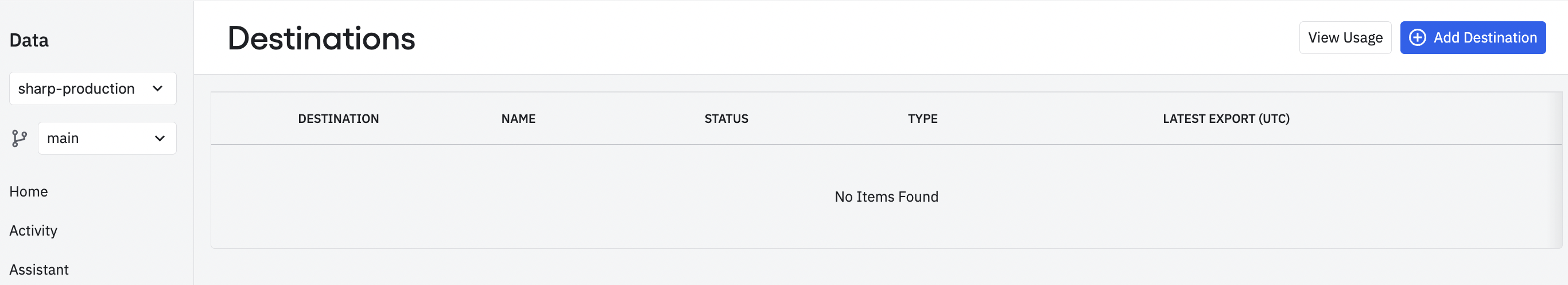Sort by the DESTINATION column header
This screenshot has width=1568, height=285.
click(x=339, y=119)
